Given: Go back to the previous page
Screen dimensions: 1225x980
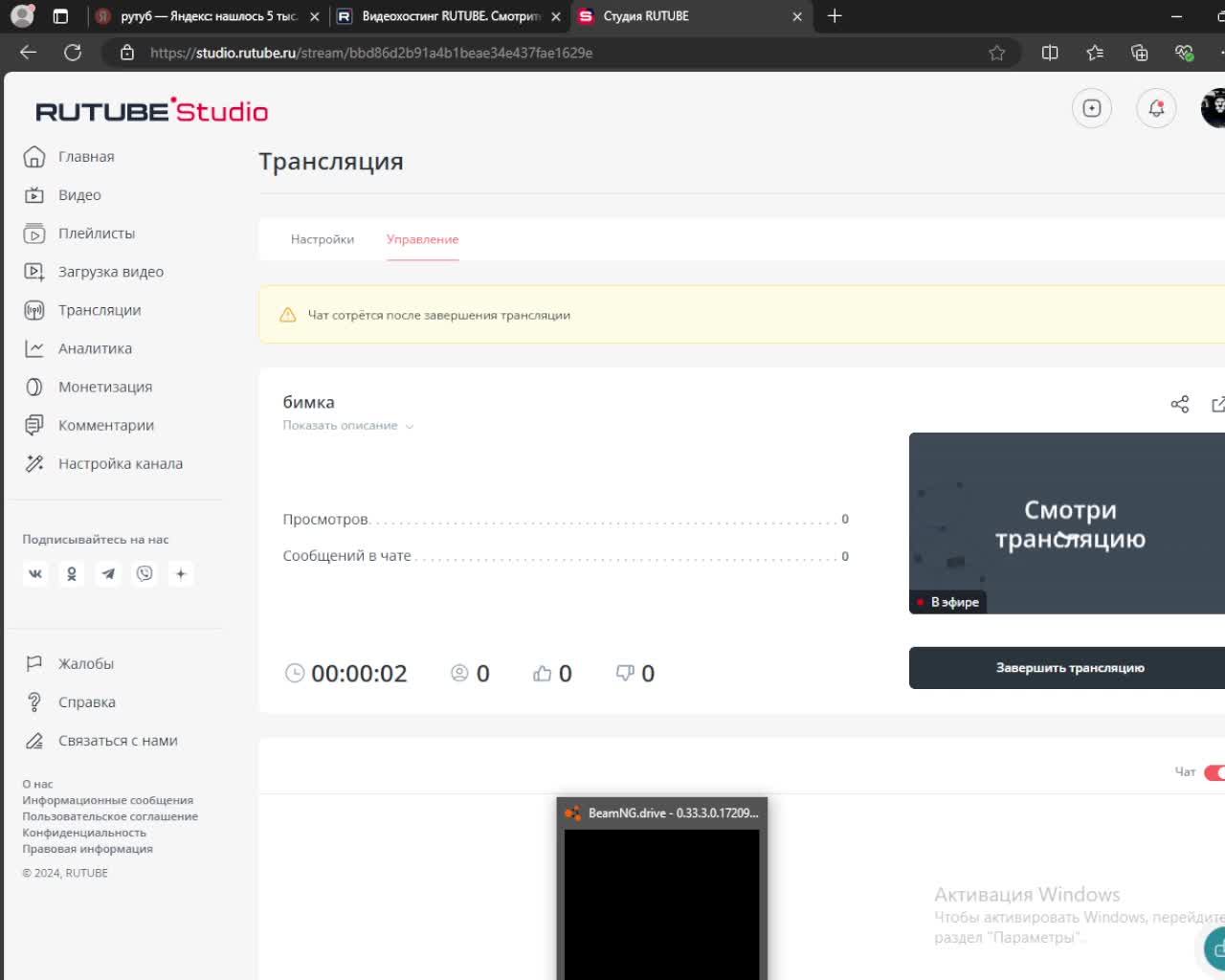Looking at the screenshot, I should (x=29, y=53).
